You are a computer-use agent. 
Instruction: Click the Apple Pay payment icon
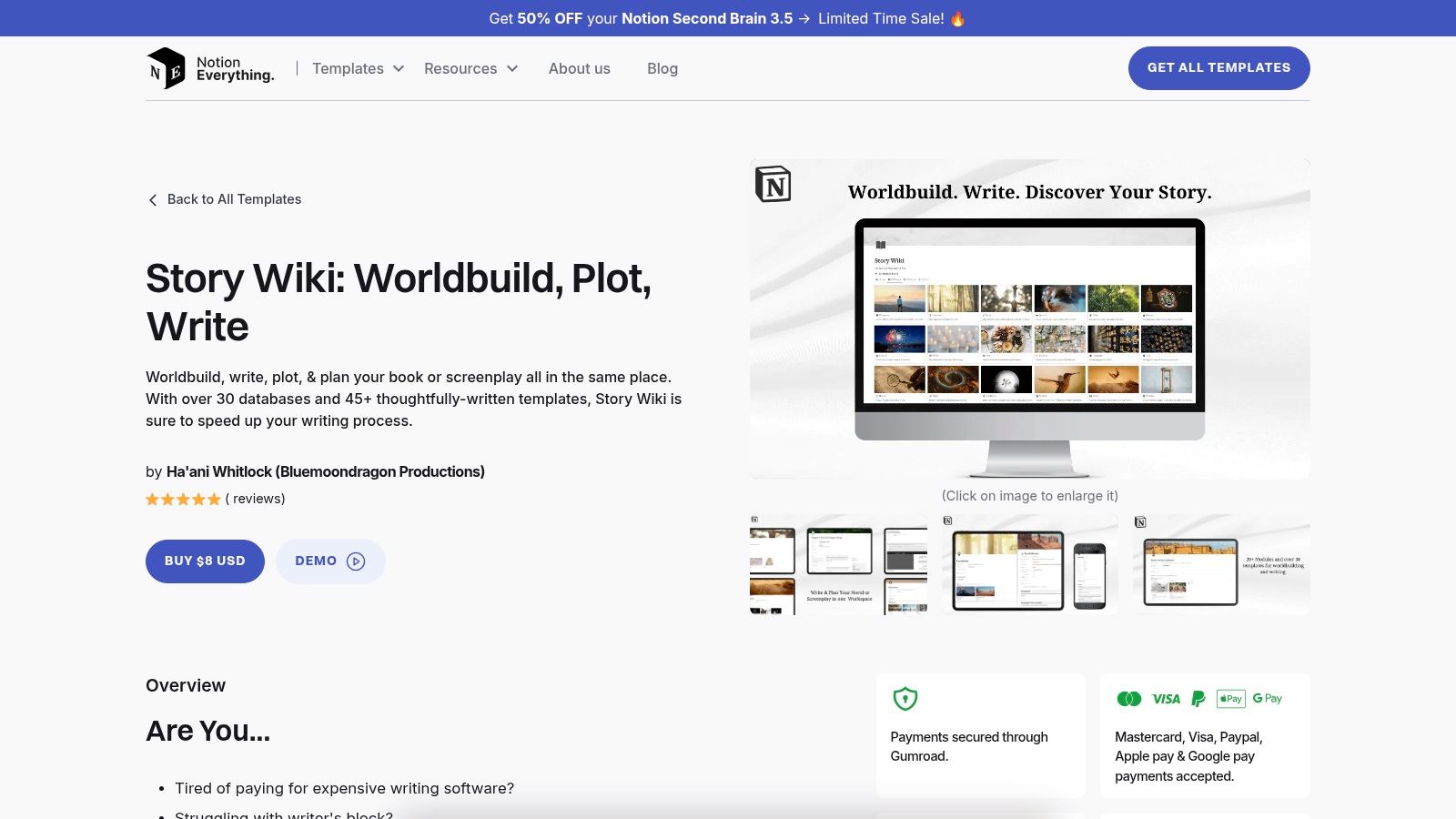(1230, 699)
